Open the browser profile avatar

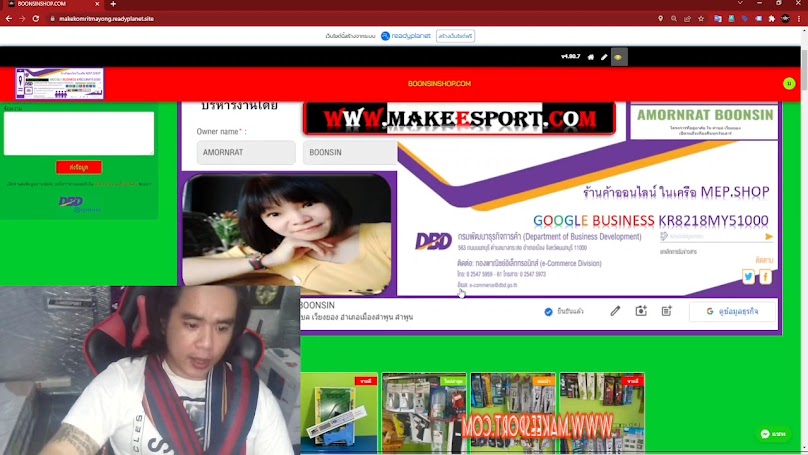(785, 19)
